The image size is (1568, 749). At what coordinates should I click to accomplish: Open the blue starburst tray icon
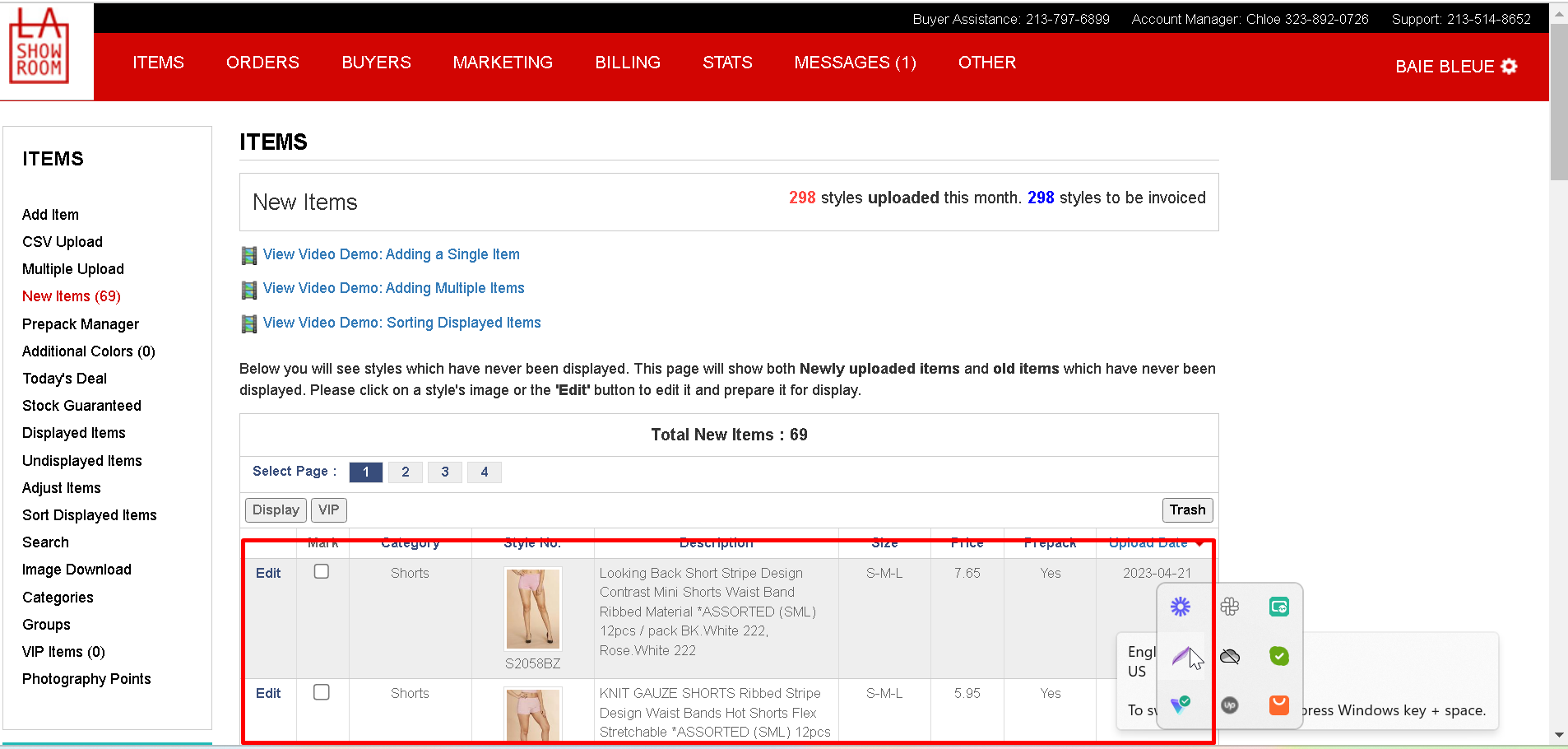(x=1181, y=607)
